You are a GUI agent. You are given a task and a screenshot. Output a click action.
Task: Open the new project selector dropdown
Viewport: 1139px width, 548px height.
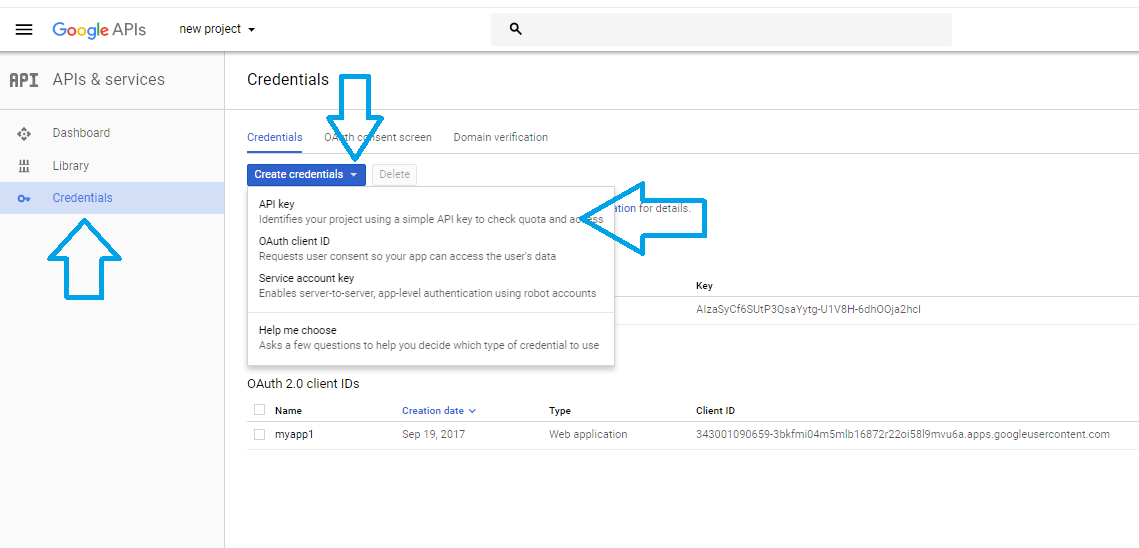[217, 29]
